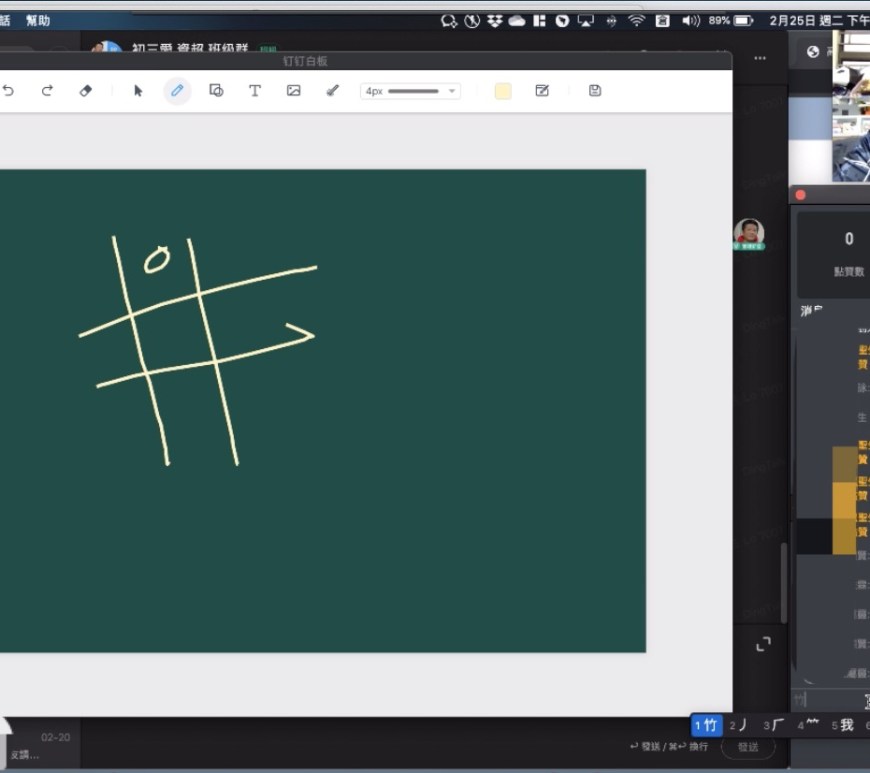
Task: Select input candidate 1 竹
Action: [x=706, y=725]
